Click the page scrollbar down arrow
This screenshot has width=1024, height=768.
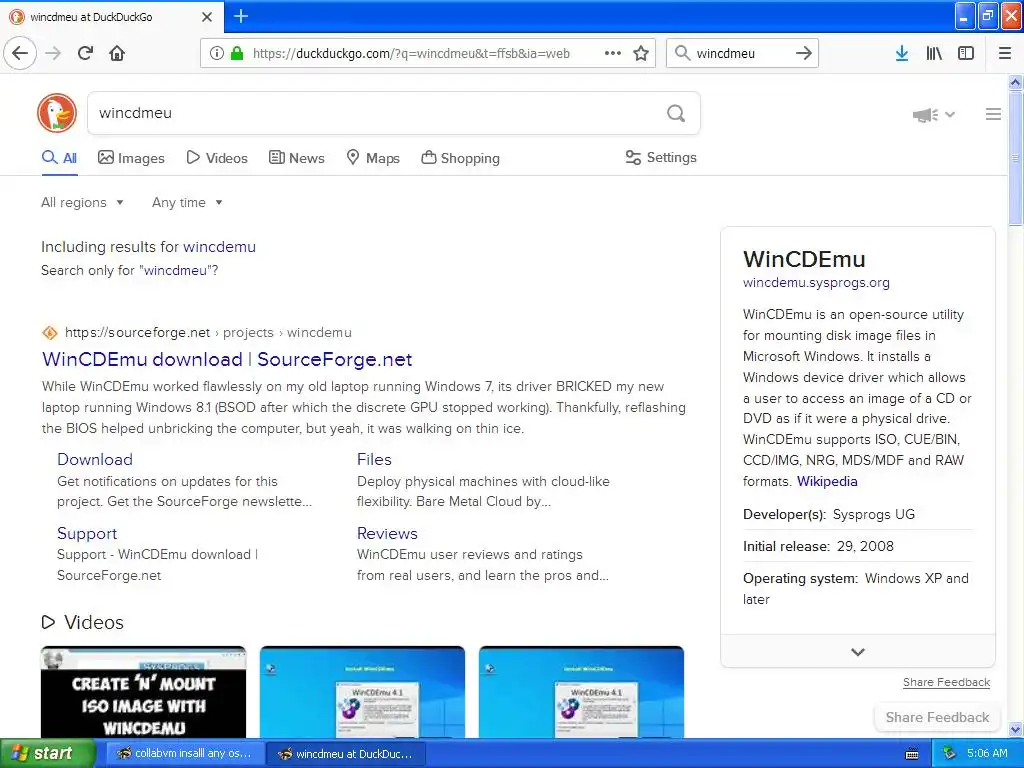(x=1015, y=729)
